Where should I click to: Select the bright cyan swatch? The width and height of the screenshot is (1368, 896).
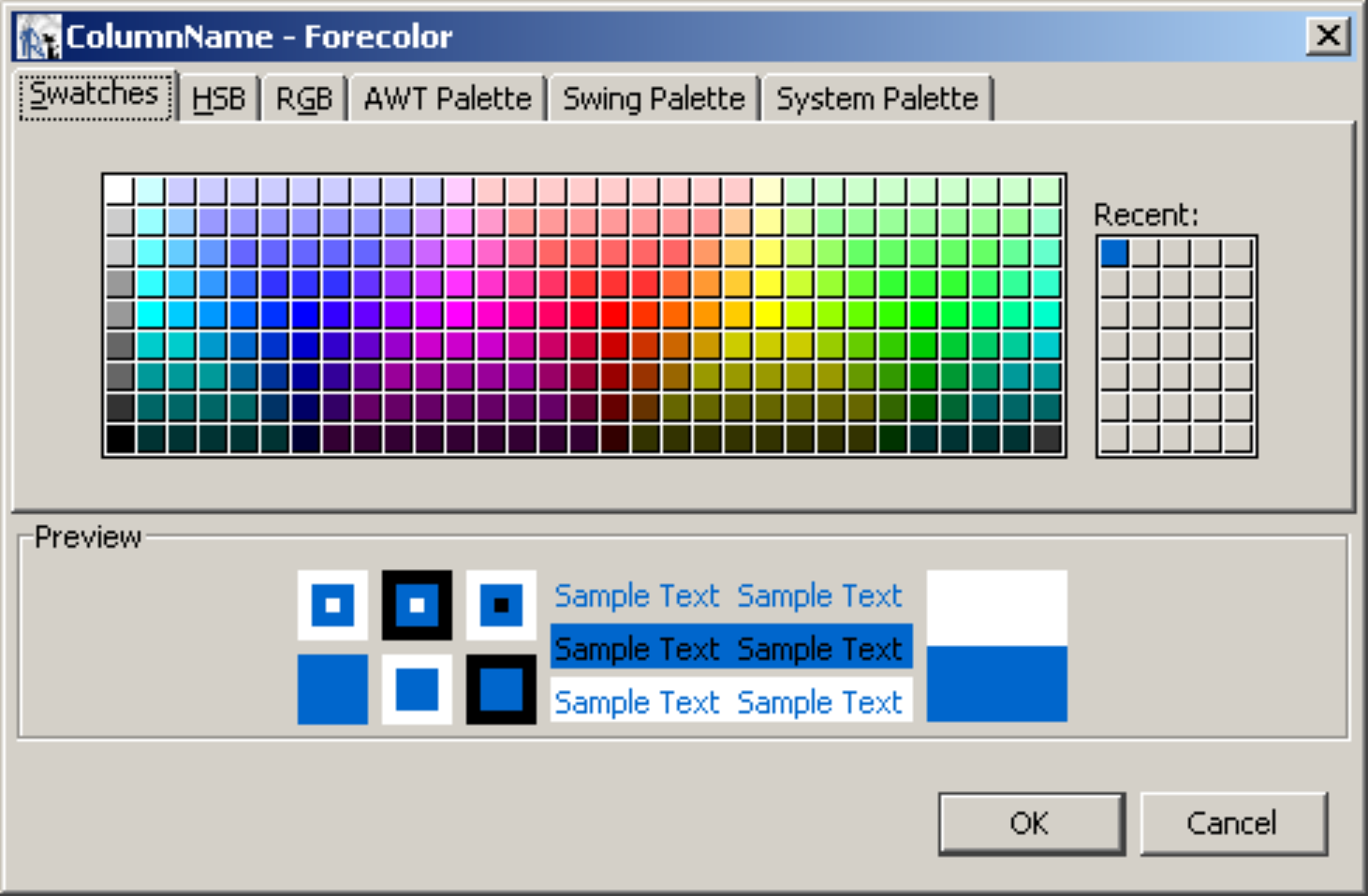[150, 315]
